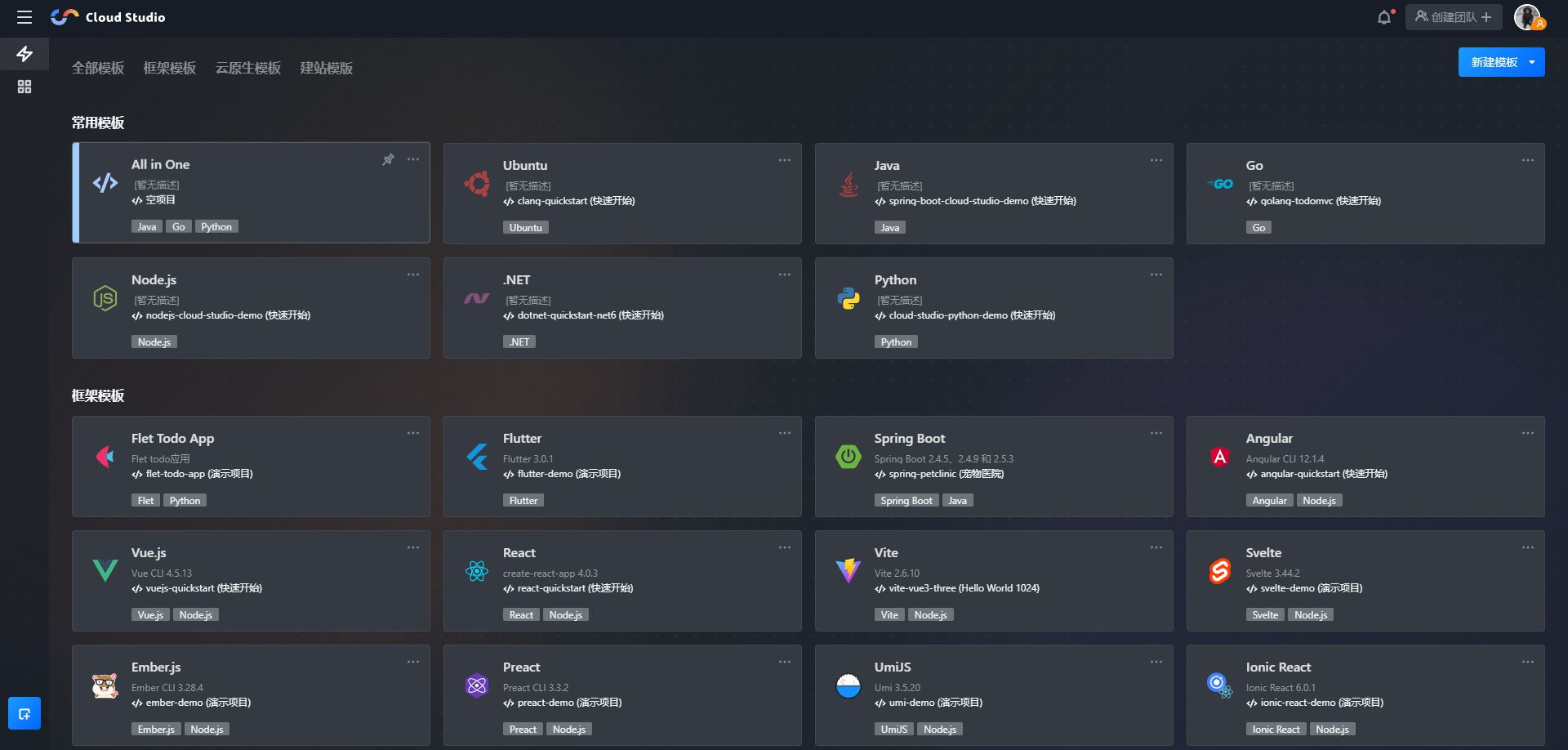Open the spring-boot-cloud-studio-demo link
1568x750 pixels.
975,201
